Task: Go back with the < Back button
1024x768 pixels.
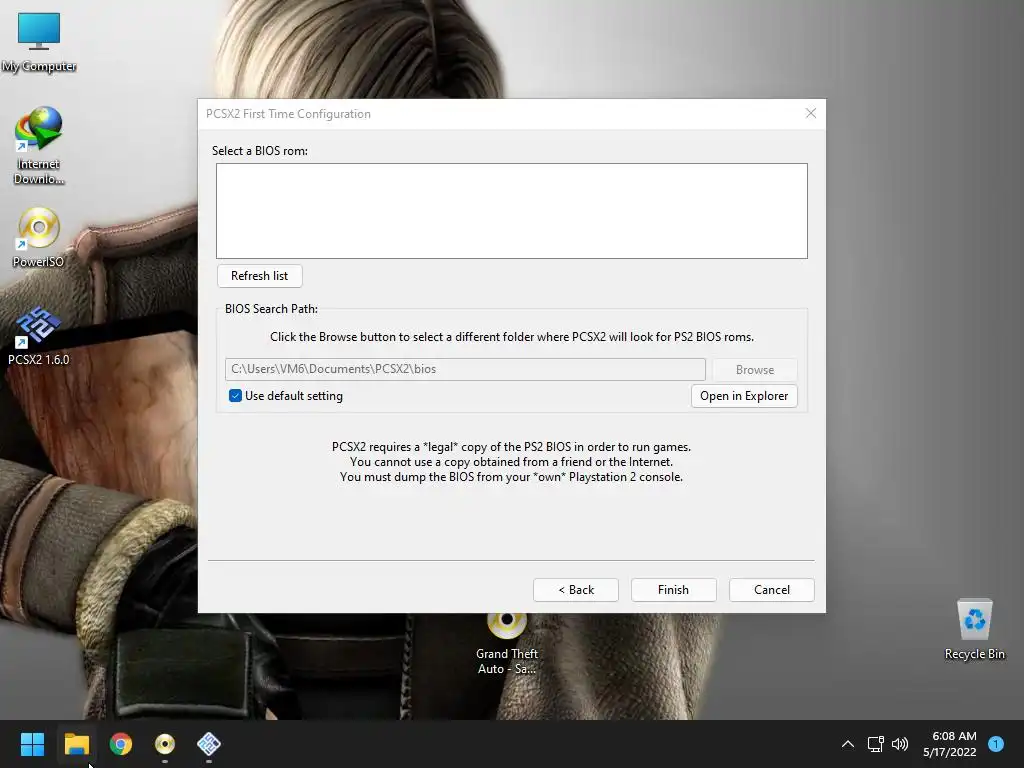Action: 575,590
